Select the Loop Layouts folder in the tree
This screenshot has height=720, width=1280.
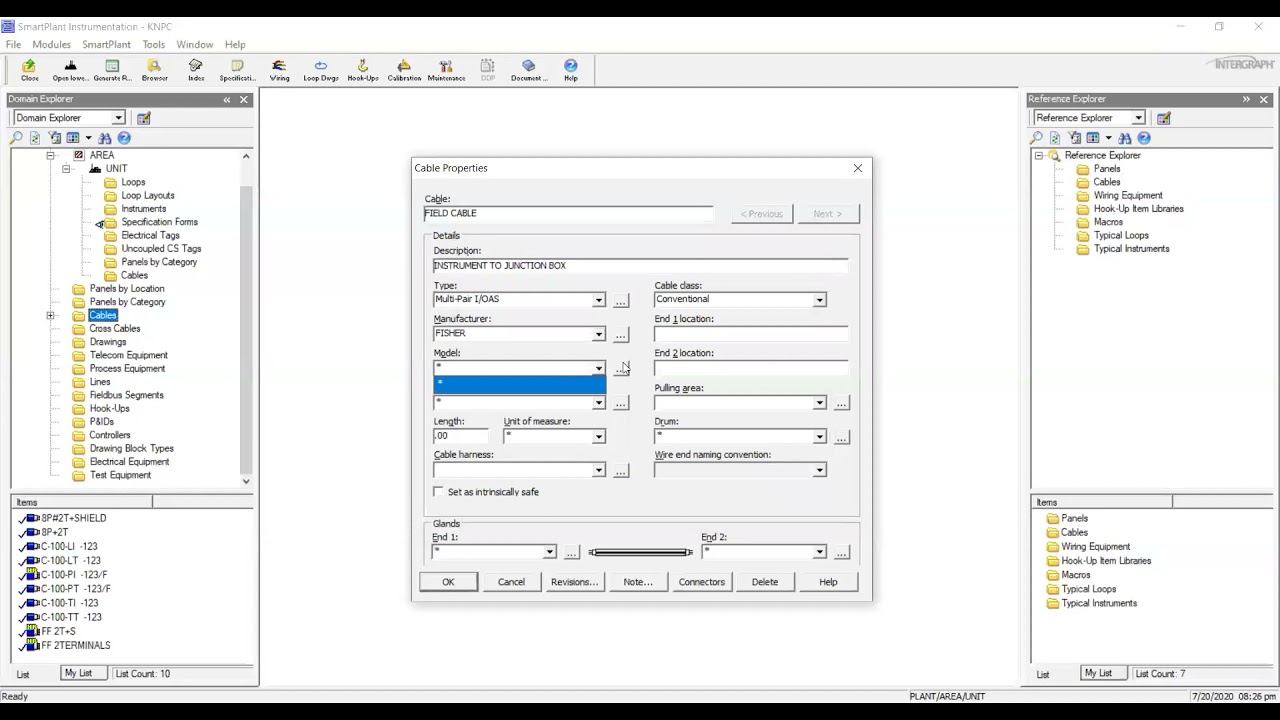[148, 196]
